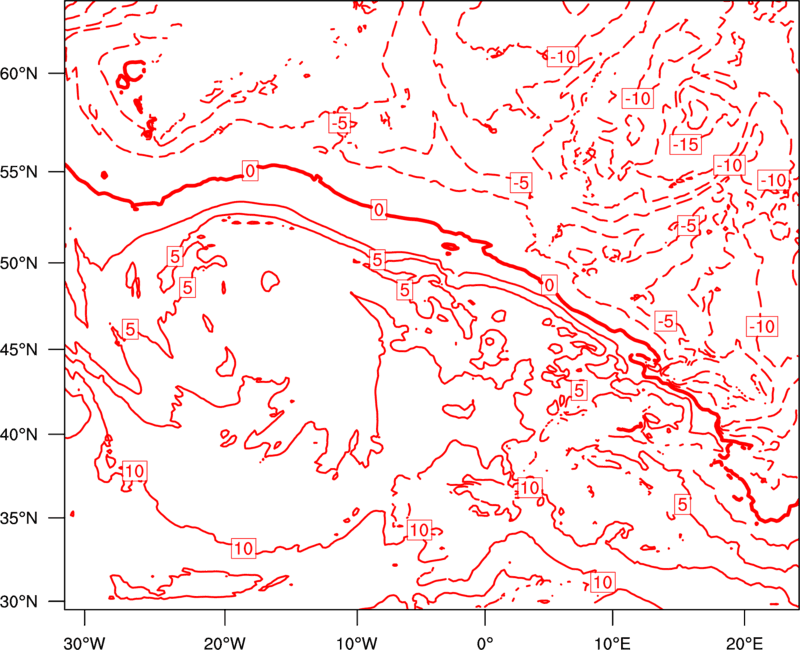Select the 0° longitude tick label
Viewport: 800px width, 650px height.
(485, 643)
